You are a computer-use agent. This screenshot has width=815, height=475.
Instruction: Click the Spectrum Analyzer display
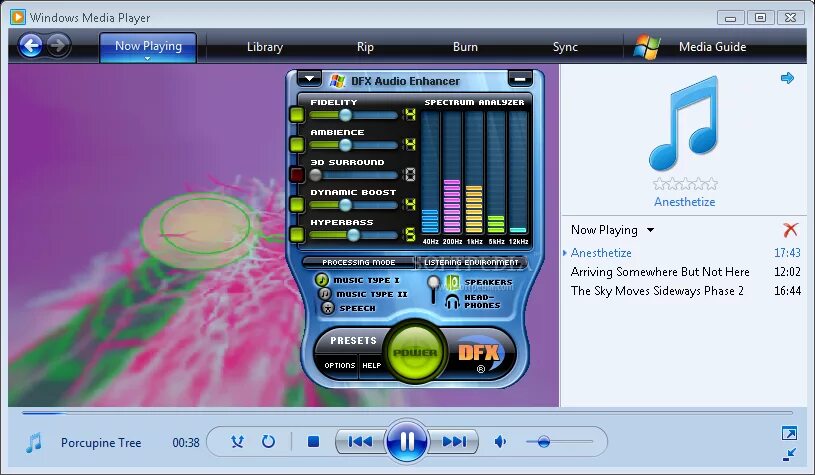[x=474, y=172]
